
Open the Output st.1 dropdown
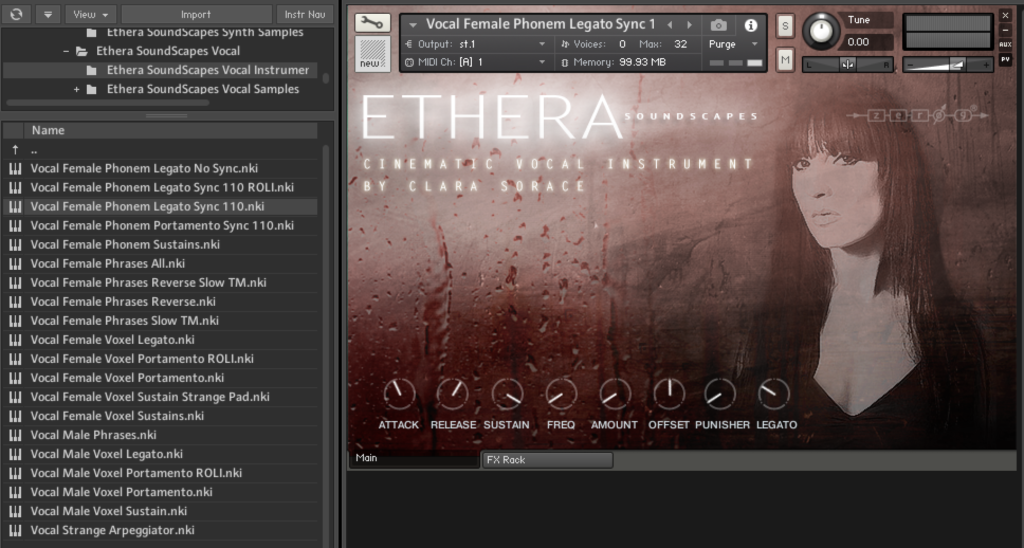[x=475, y=44]
